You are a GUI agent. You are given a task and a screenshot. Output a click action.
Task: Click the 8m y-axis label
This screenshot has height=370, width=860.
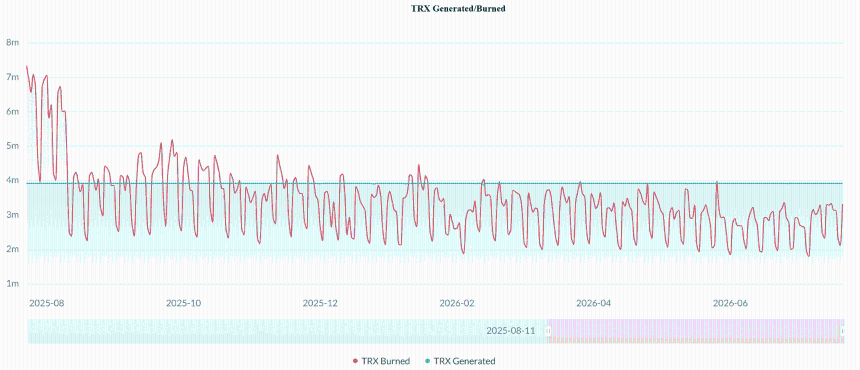pyautogui.click(x=13, y=42)
